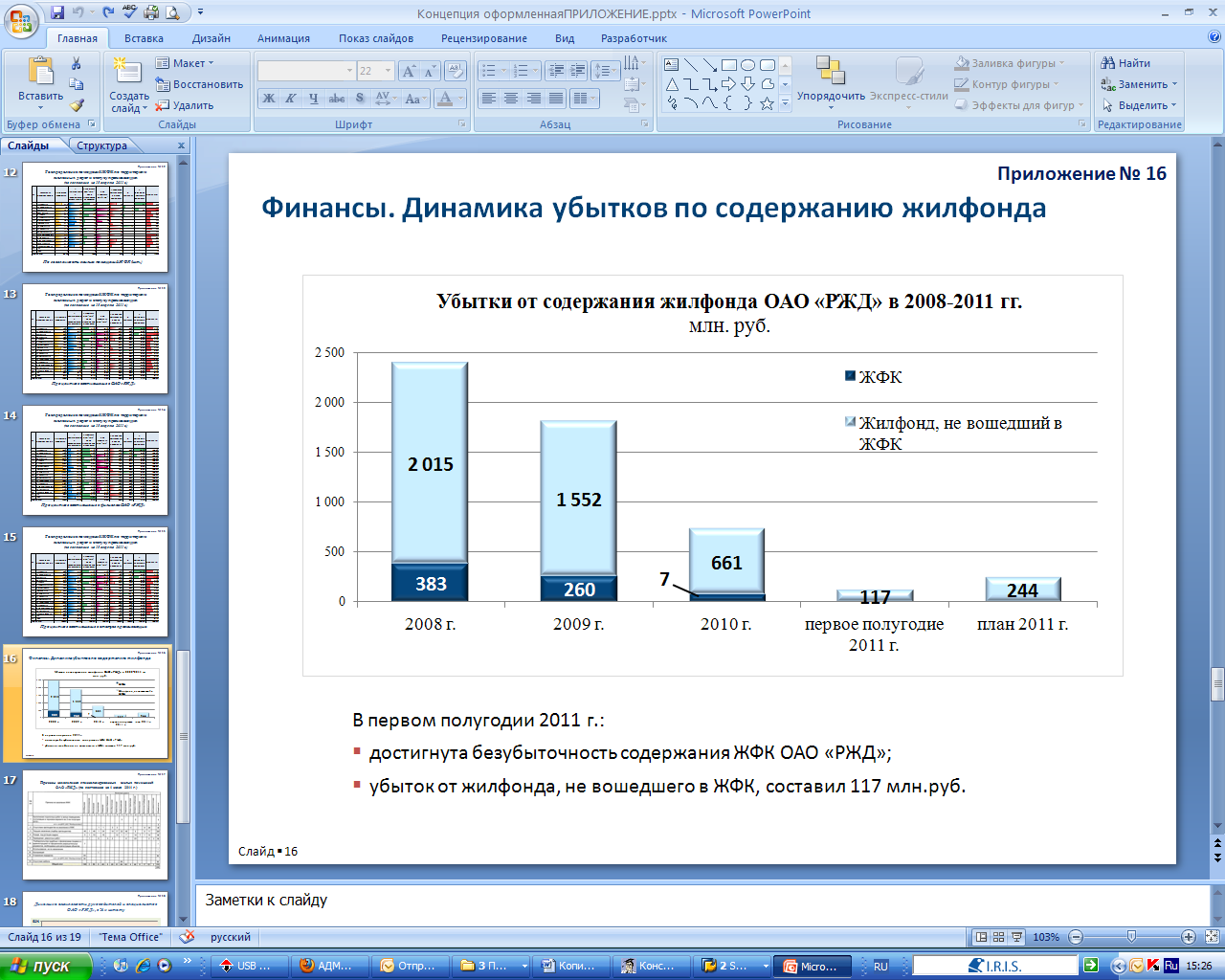
Task: Expand the shapes gallery with More arrow
Action: (786, 103)
